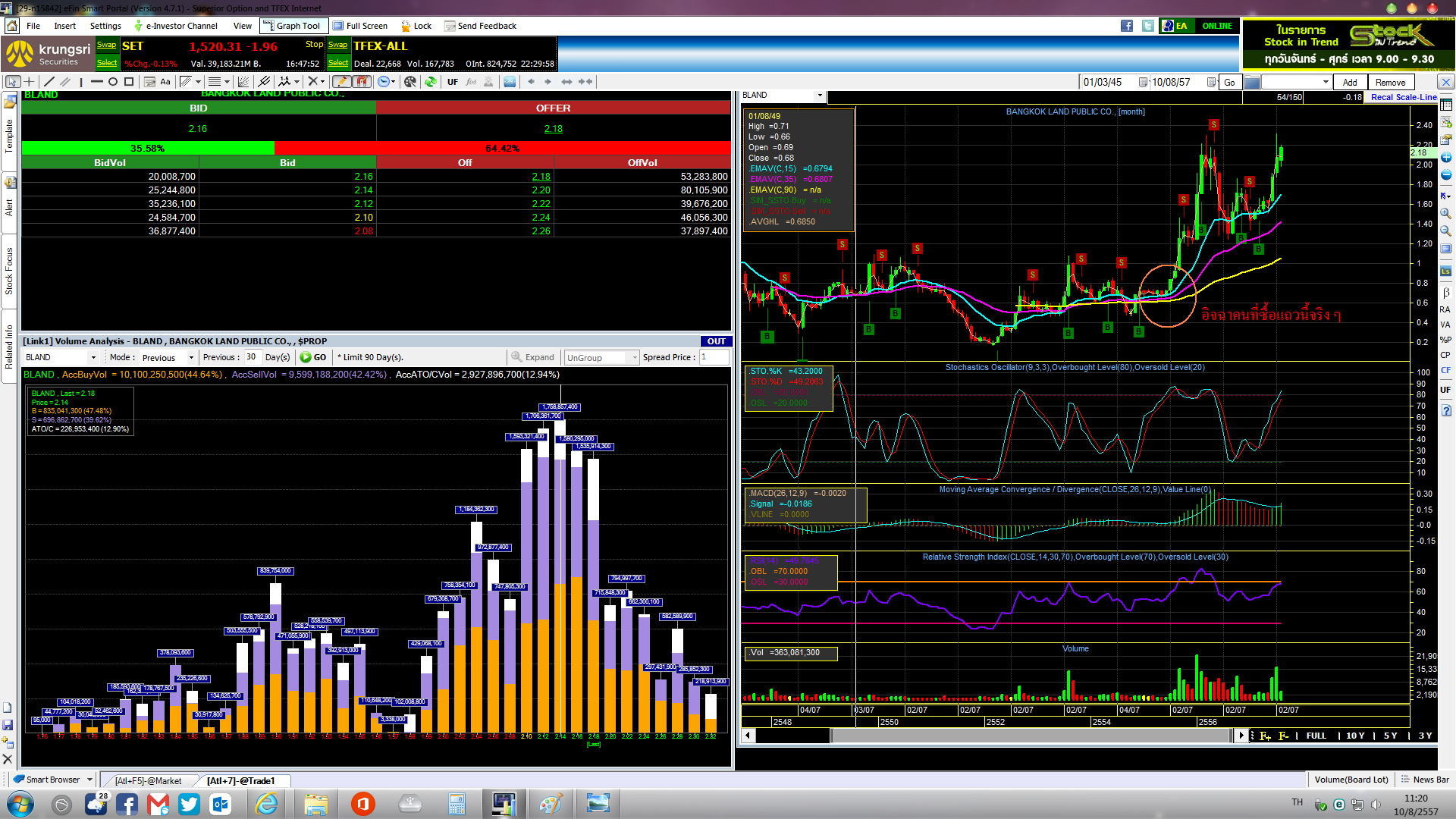Click Recal Scale-Line link

[1404, 97]
